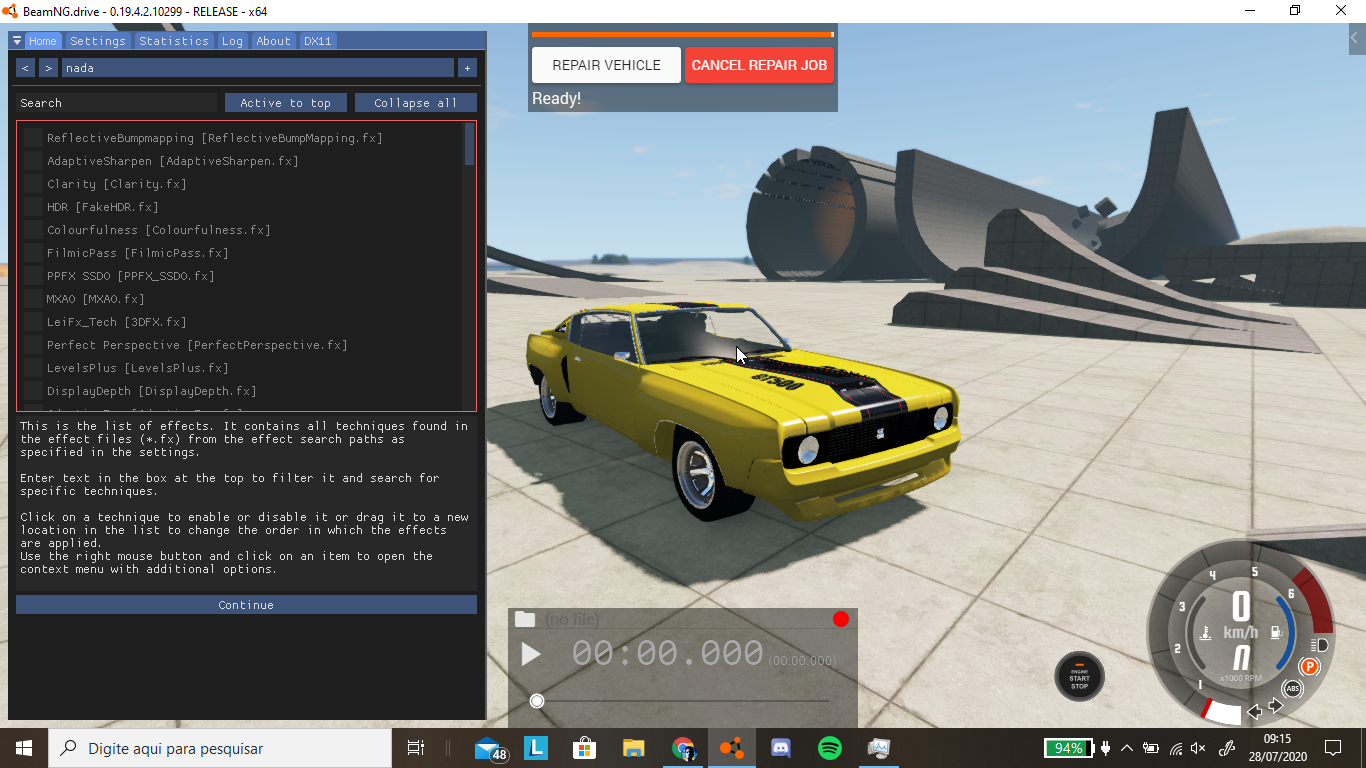
Task: Open Google Chrome from the taskbar
Action: (x=683, y=748)
